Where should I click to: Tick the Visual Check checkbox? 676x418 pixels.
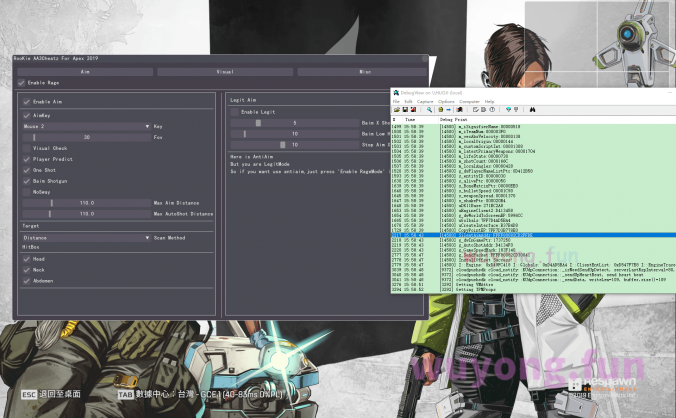[25, 148]
